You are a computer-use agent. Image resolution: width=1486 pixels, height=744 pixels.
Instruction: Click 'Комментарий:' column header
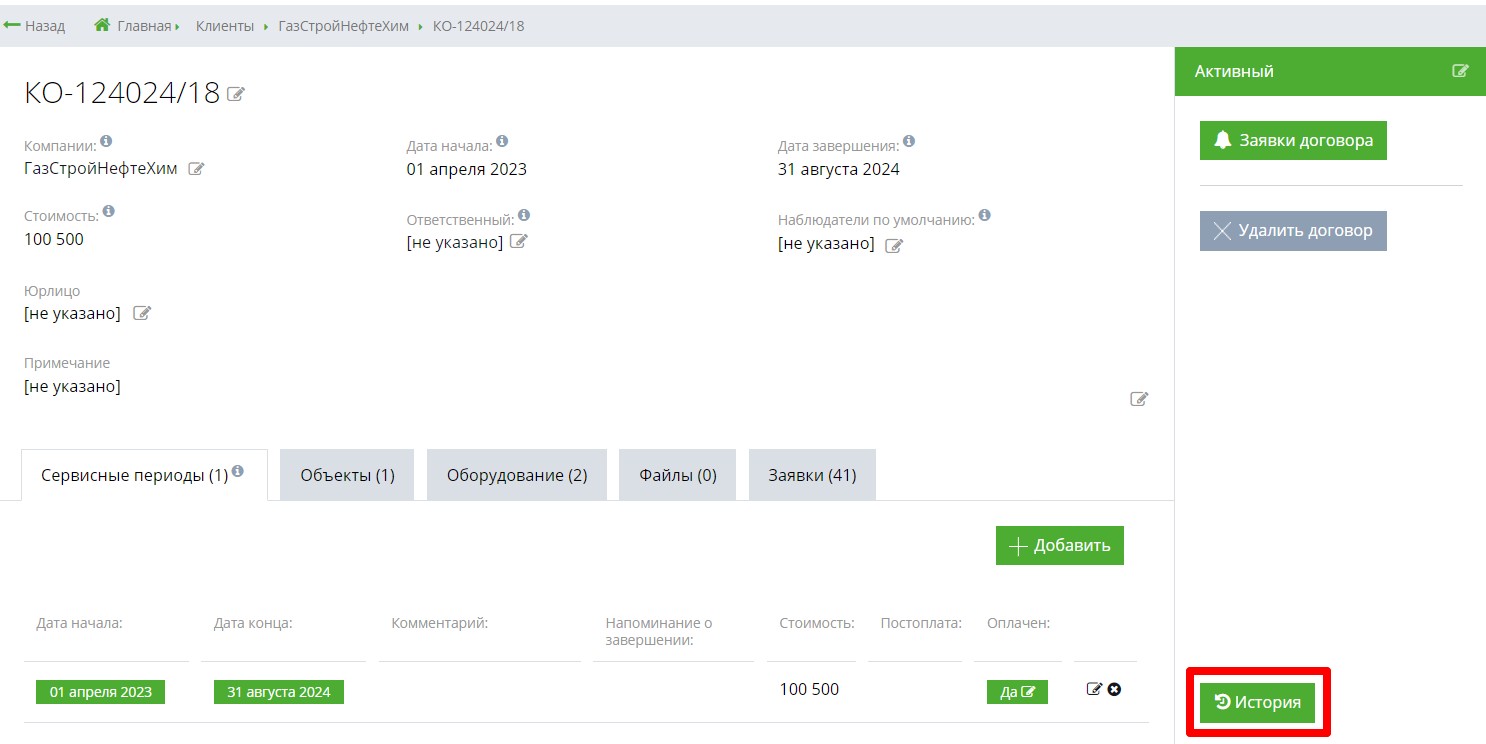pyautogui.click(x=440, y=623)
